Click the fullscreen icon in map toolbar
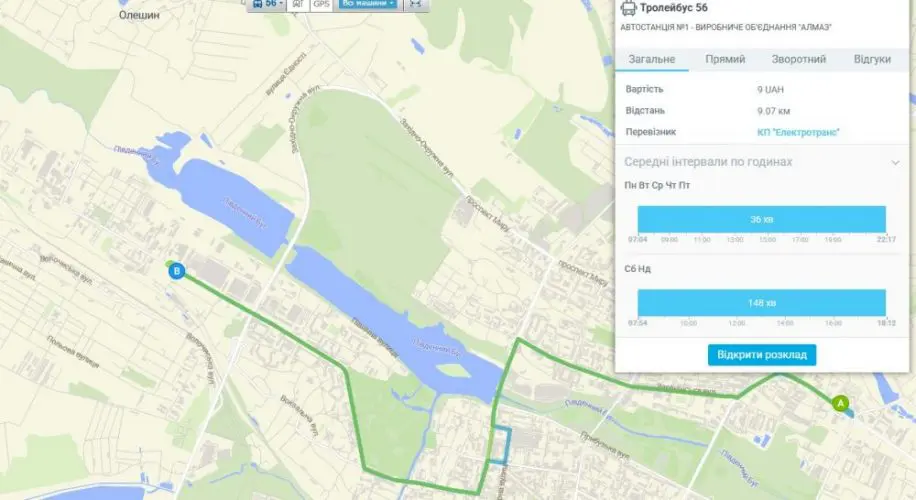The image size is (916, 500). click(x=415, y=4)
